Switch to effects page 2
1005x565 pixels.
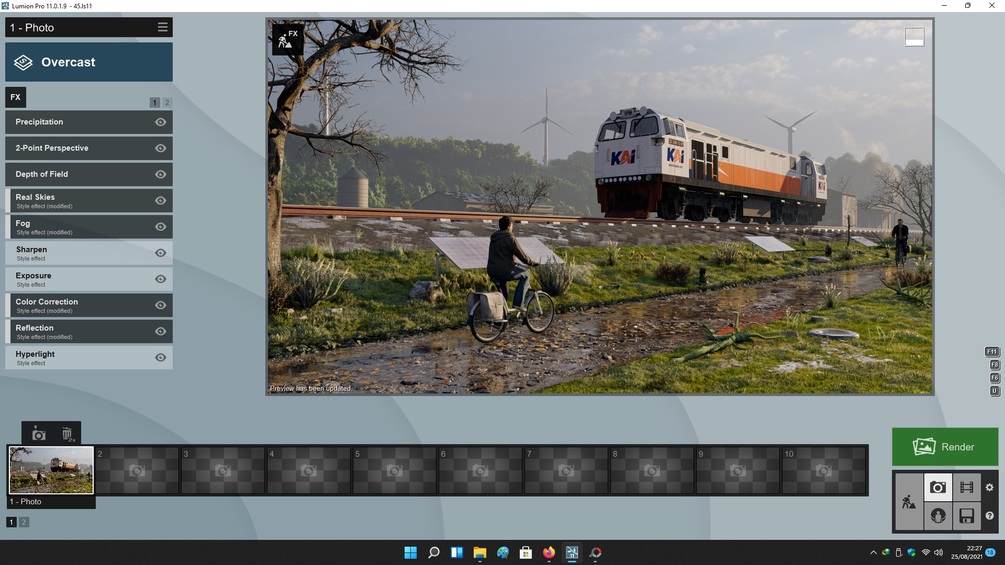167,102
